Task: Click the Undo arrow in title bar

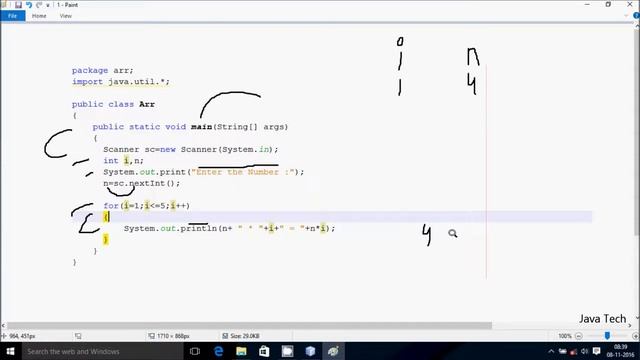Action: click(x=29, y=5)
